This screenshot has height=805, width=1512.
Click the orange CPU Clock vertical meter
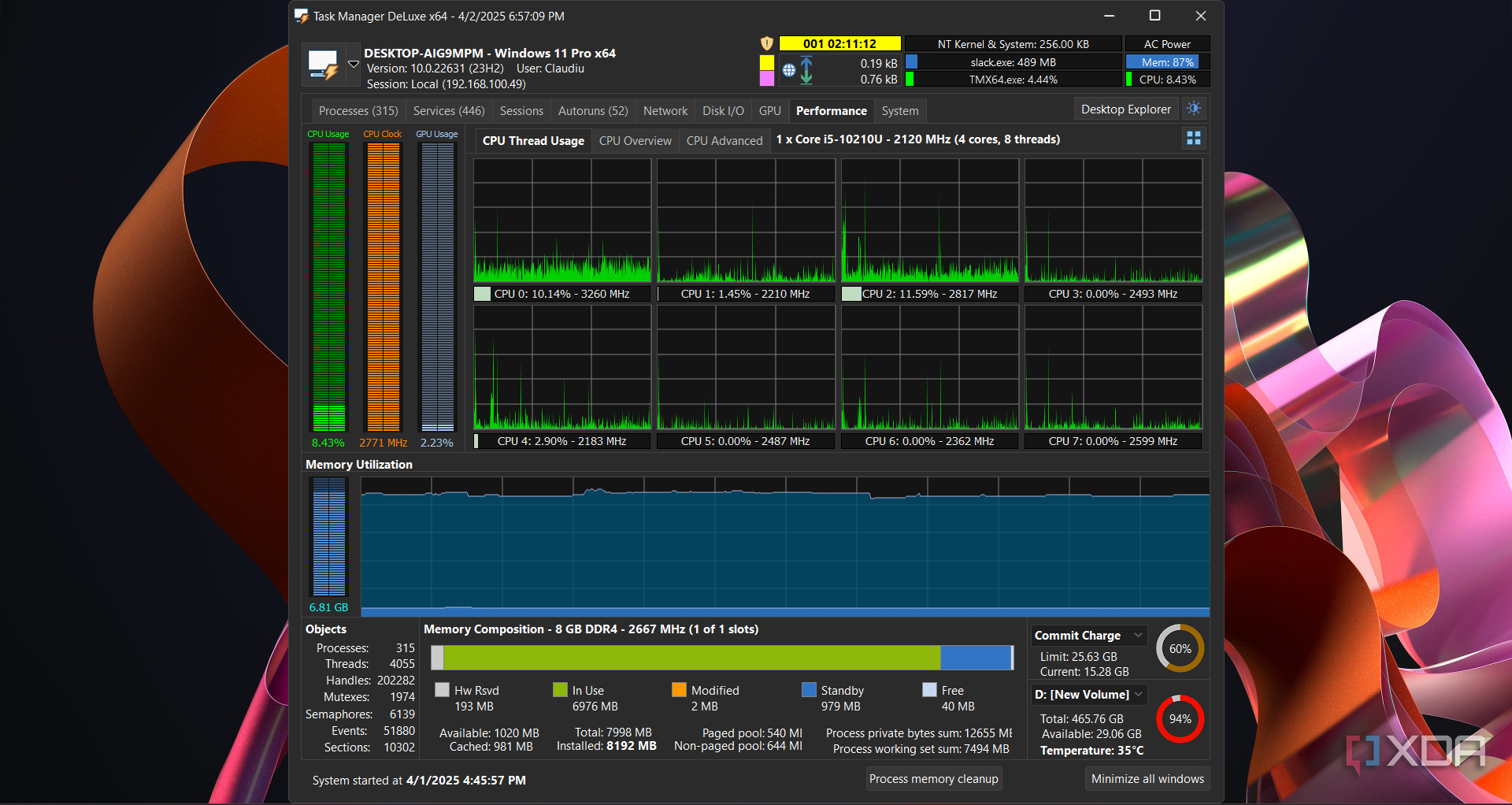click(384, 287)
